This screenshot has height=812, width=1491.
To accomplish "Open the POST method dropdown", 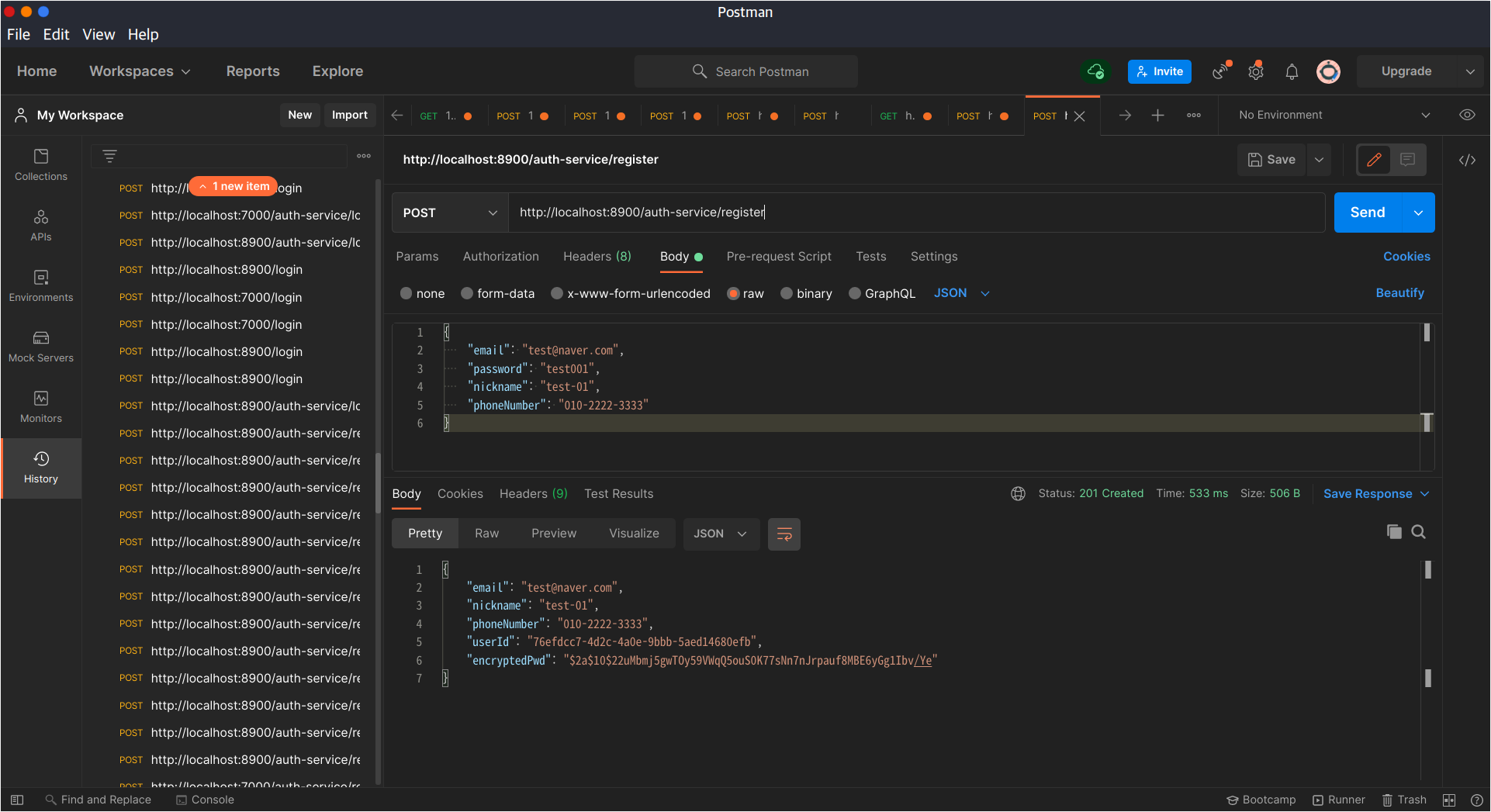I will tap(450, 213).
